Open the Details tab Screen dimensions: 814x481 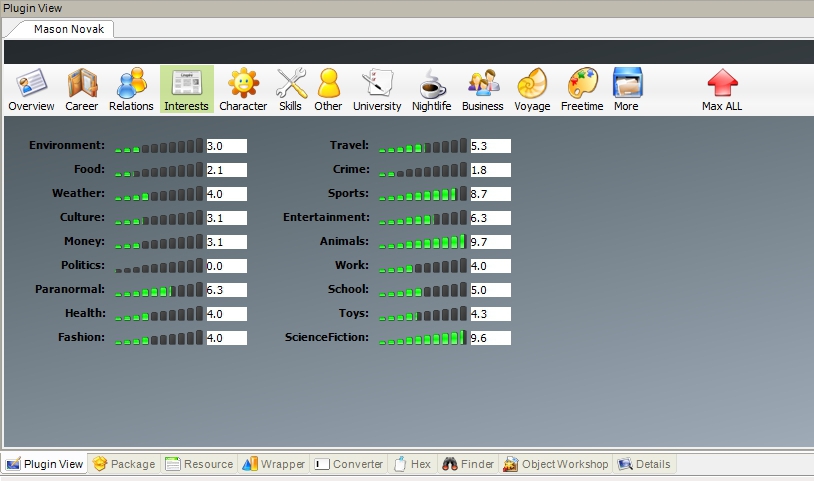pos(644,464)
